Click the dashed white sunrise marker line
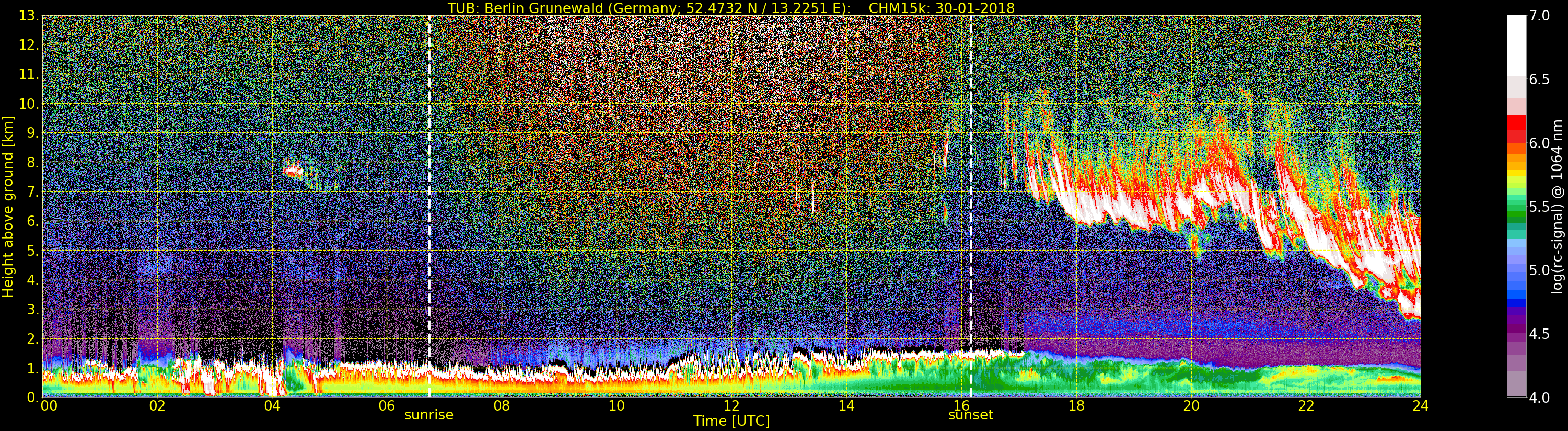 pyautogui.click(x=429, y=207)
